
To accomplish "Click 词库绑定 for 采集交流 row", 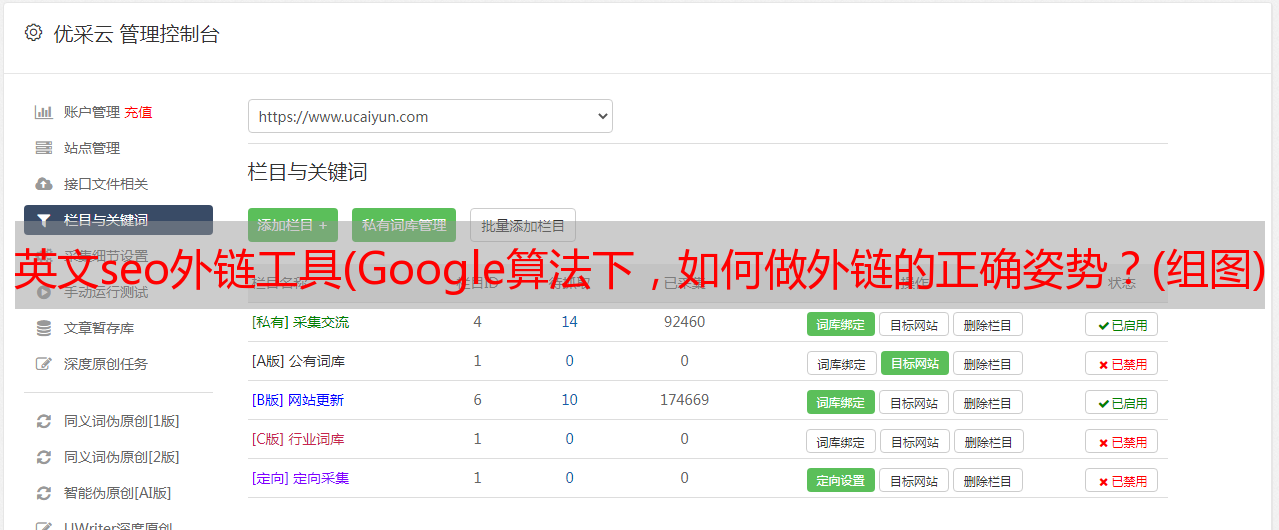I will point(841,324).
